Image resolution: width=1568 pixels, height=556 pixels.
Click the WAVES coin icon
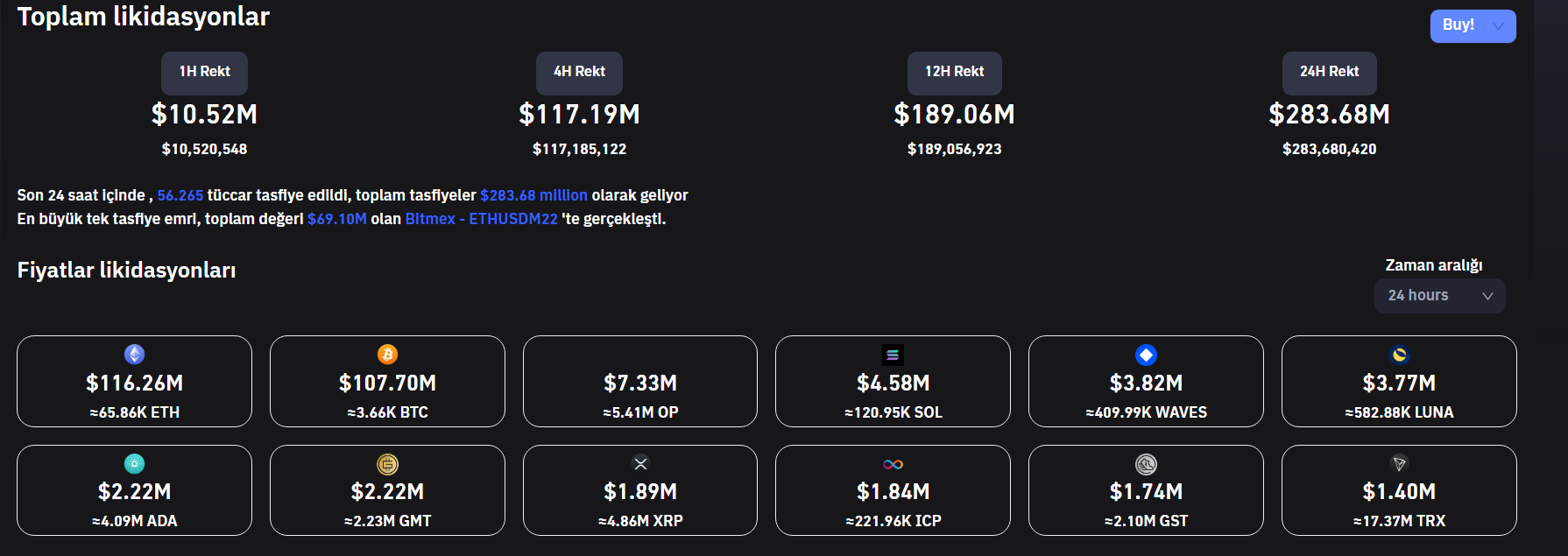point(1146,355)
